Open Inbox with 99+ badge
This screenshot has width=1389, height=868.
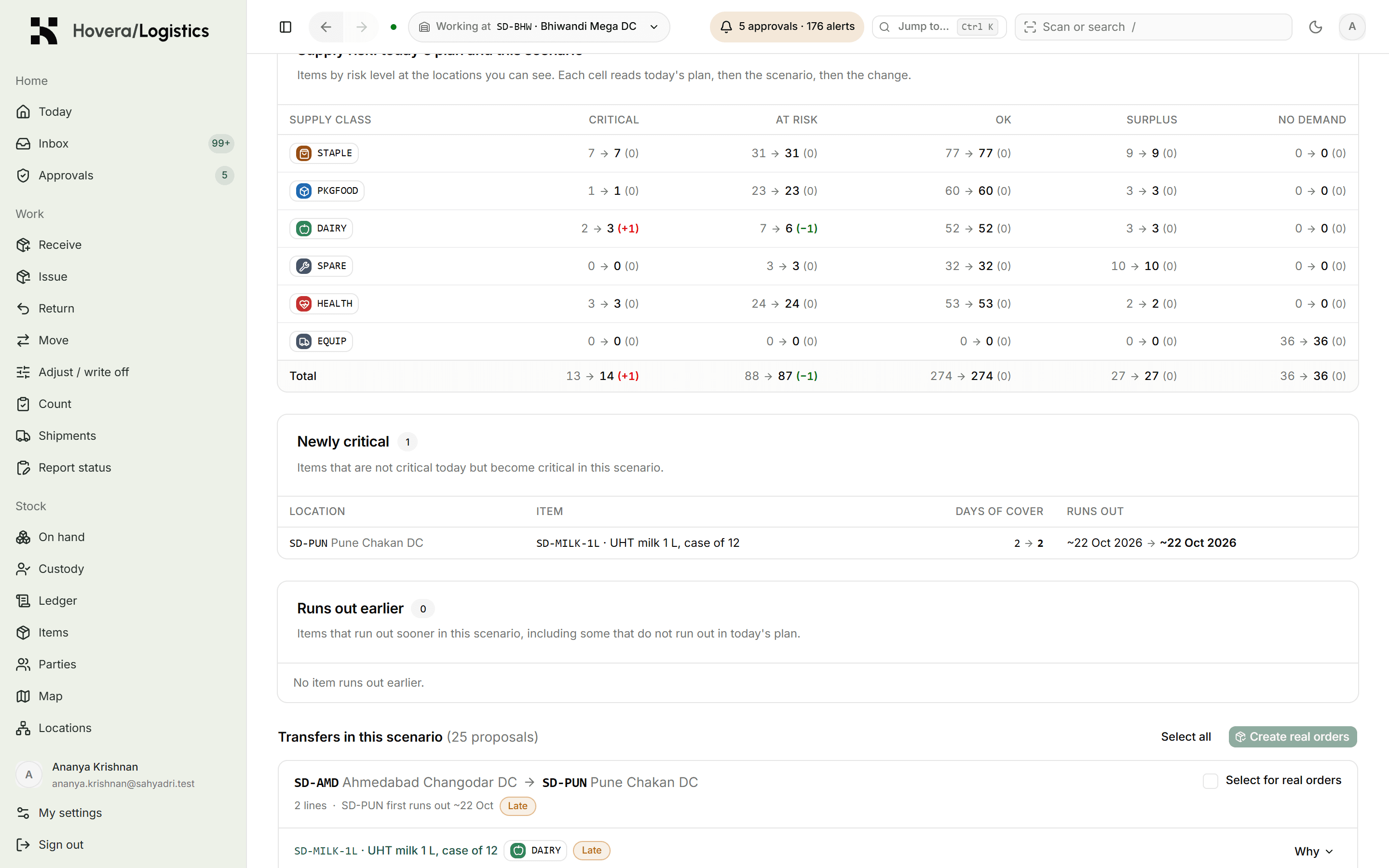tap(123, 144)
